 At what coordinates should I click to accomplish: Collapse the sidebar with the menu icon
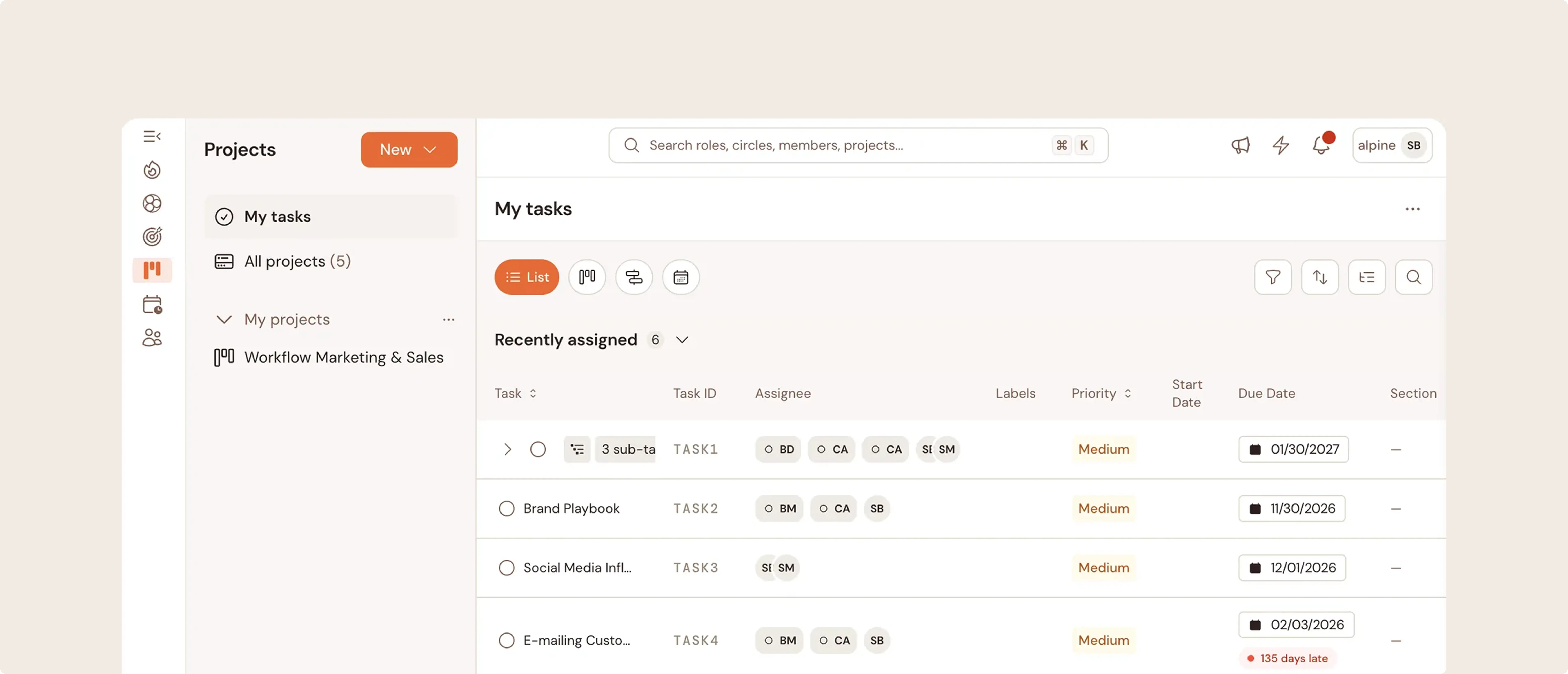click(x=152, y=136)
